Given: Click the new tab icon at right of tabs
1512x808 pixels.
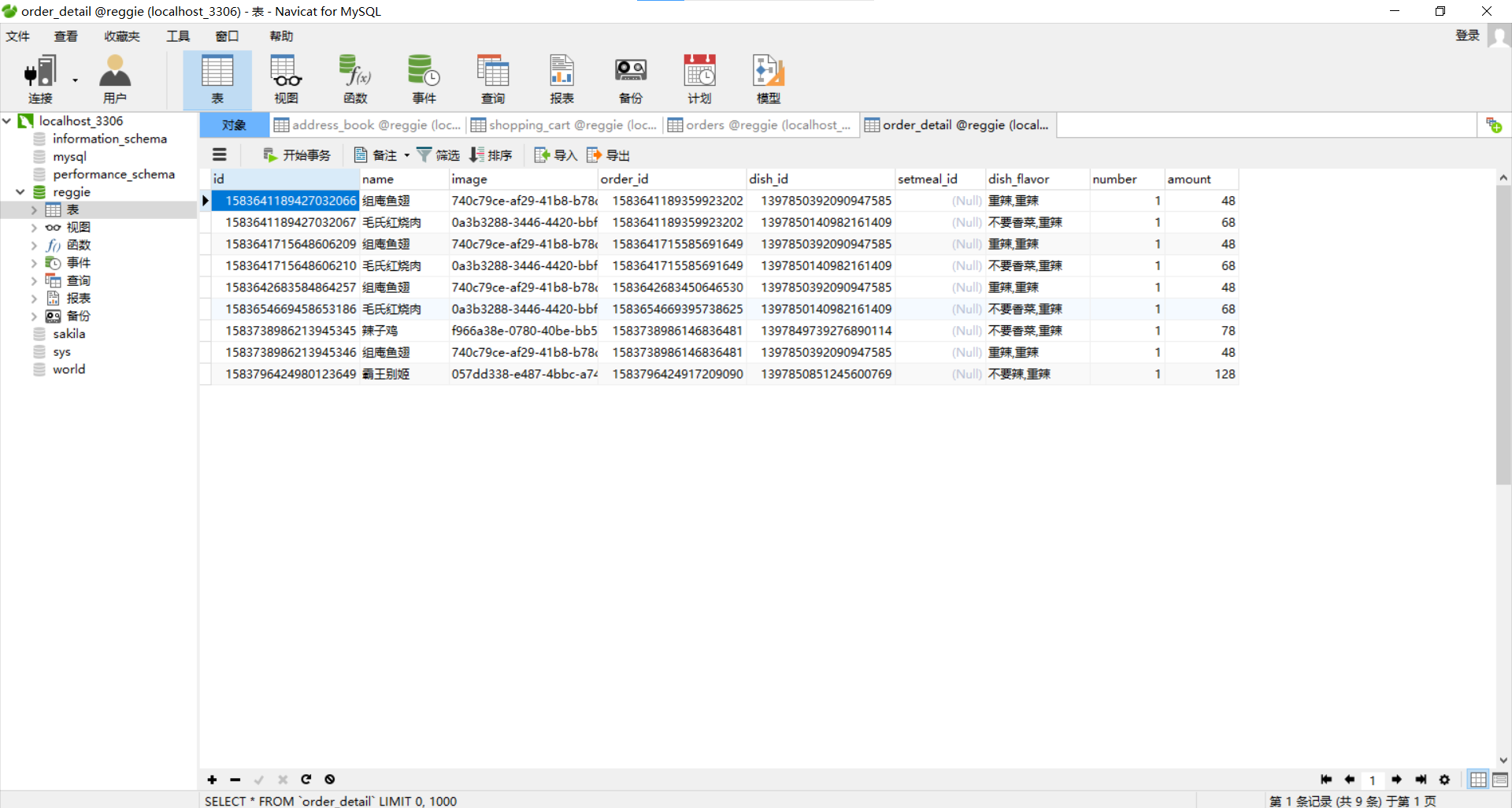Looking at the screenshot, I should [1494, 125].
